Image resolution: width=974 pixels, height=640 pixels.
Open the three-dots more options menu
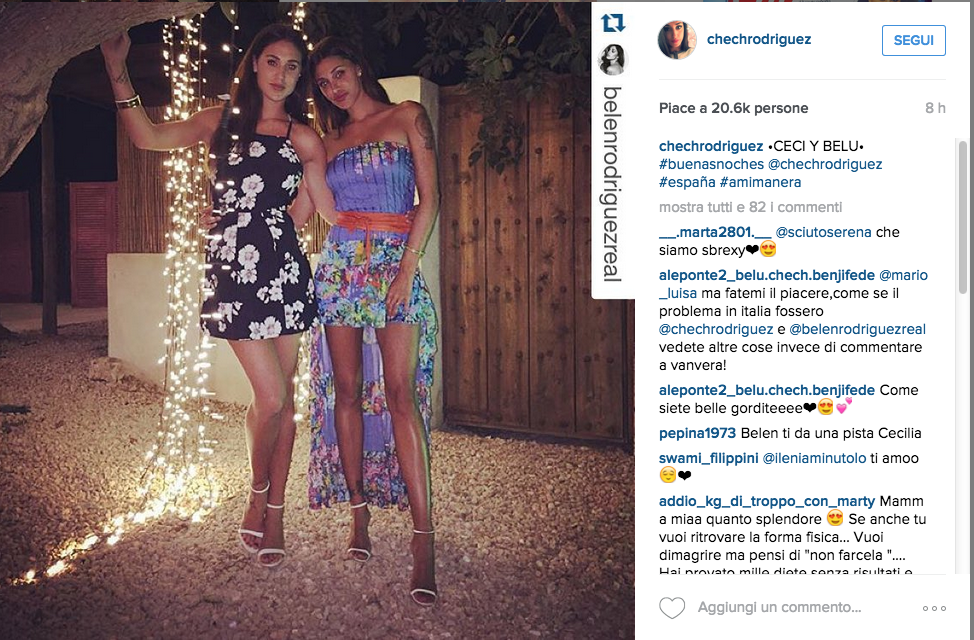point(934,608)
